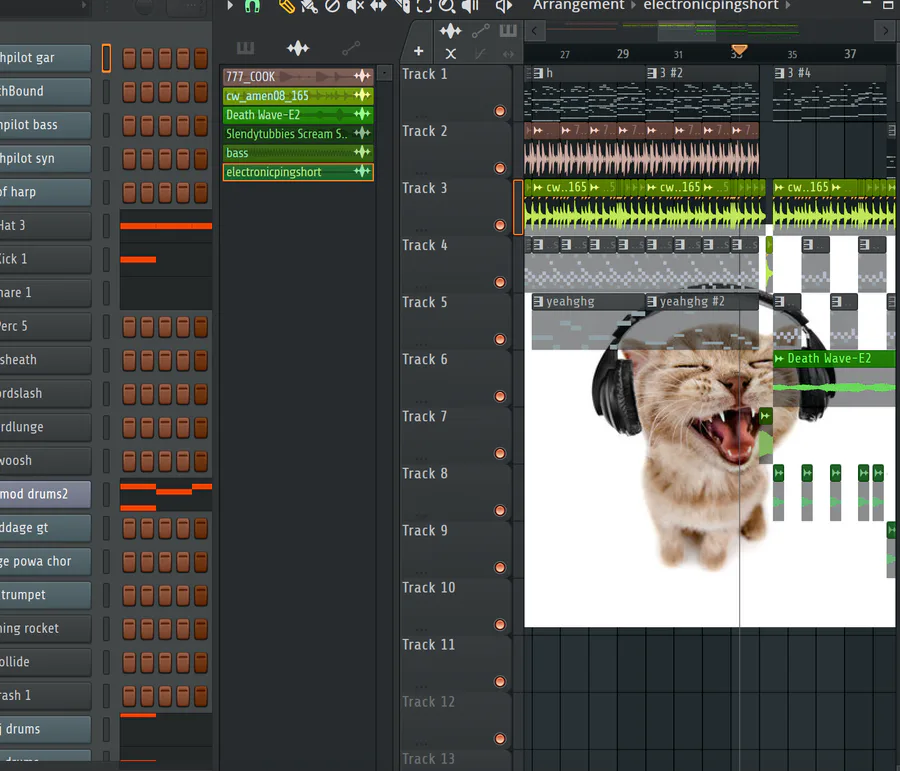Image resolution: width=900 pixels, height=771 pixels.
Task: Select the Playback tool
Action: 470,6
